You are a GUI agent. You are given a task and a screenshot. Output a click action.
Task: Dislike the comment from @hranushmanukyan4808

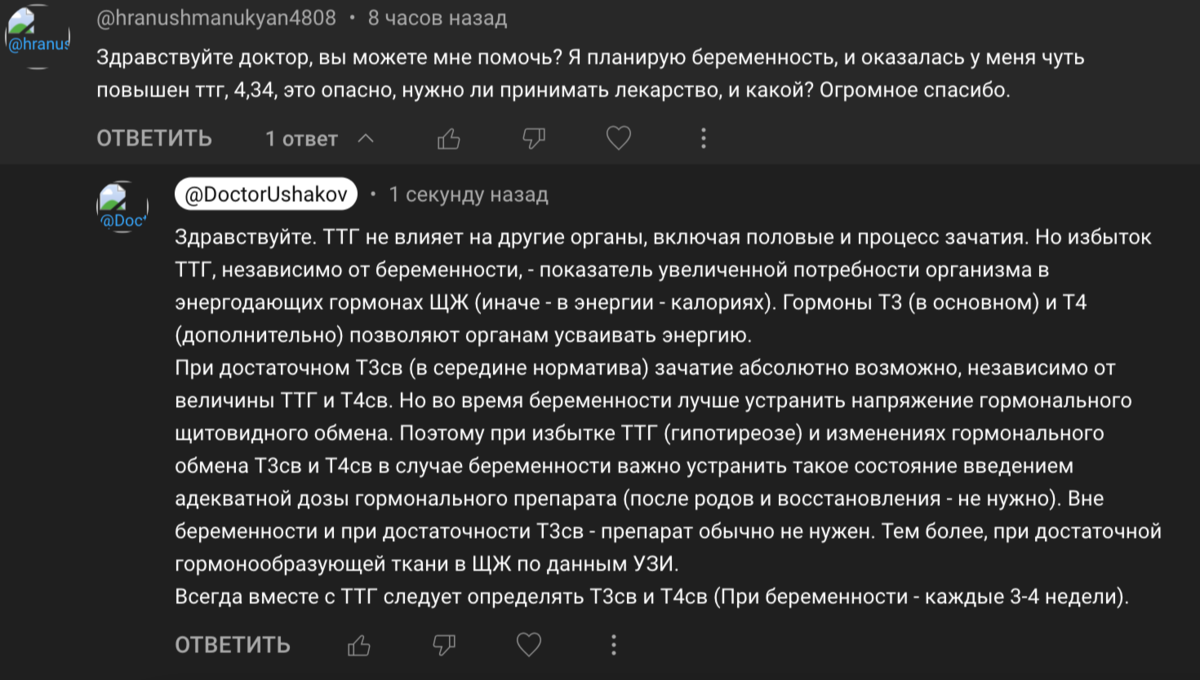tap(533, 139)
